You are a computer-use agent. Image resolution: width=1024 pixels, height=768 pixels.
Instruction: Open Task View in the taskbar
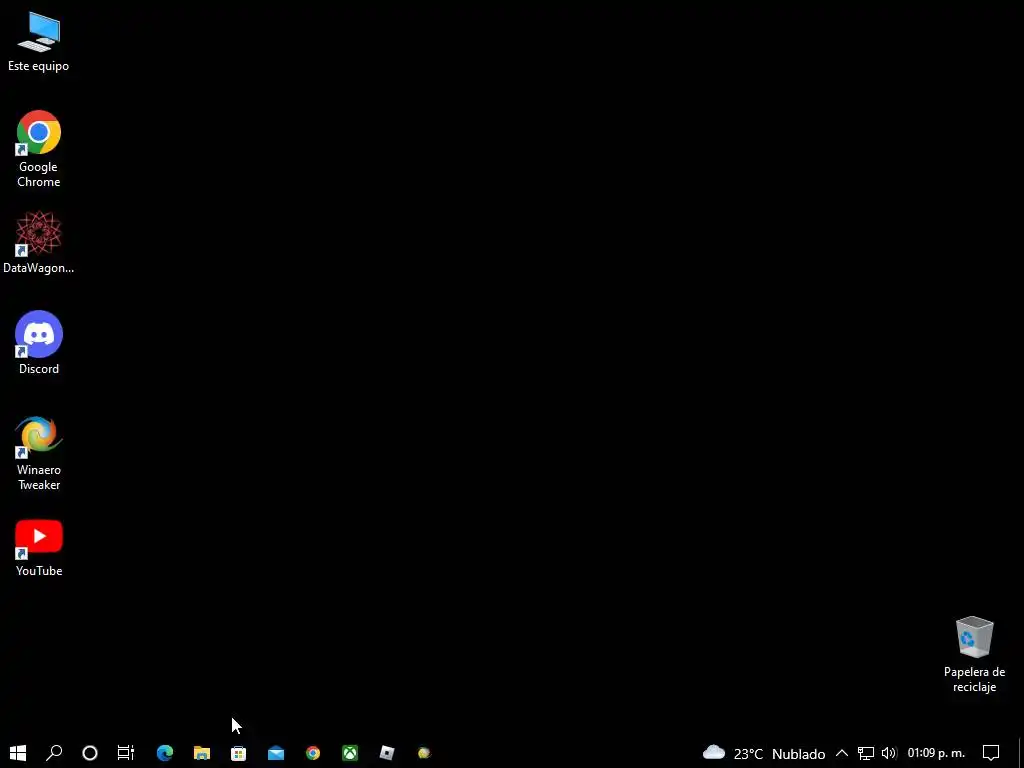pyautogui.click(x=125, y=753)
